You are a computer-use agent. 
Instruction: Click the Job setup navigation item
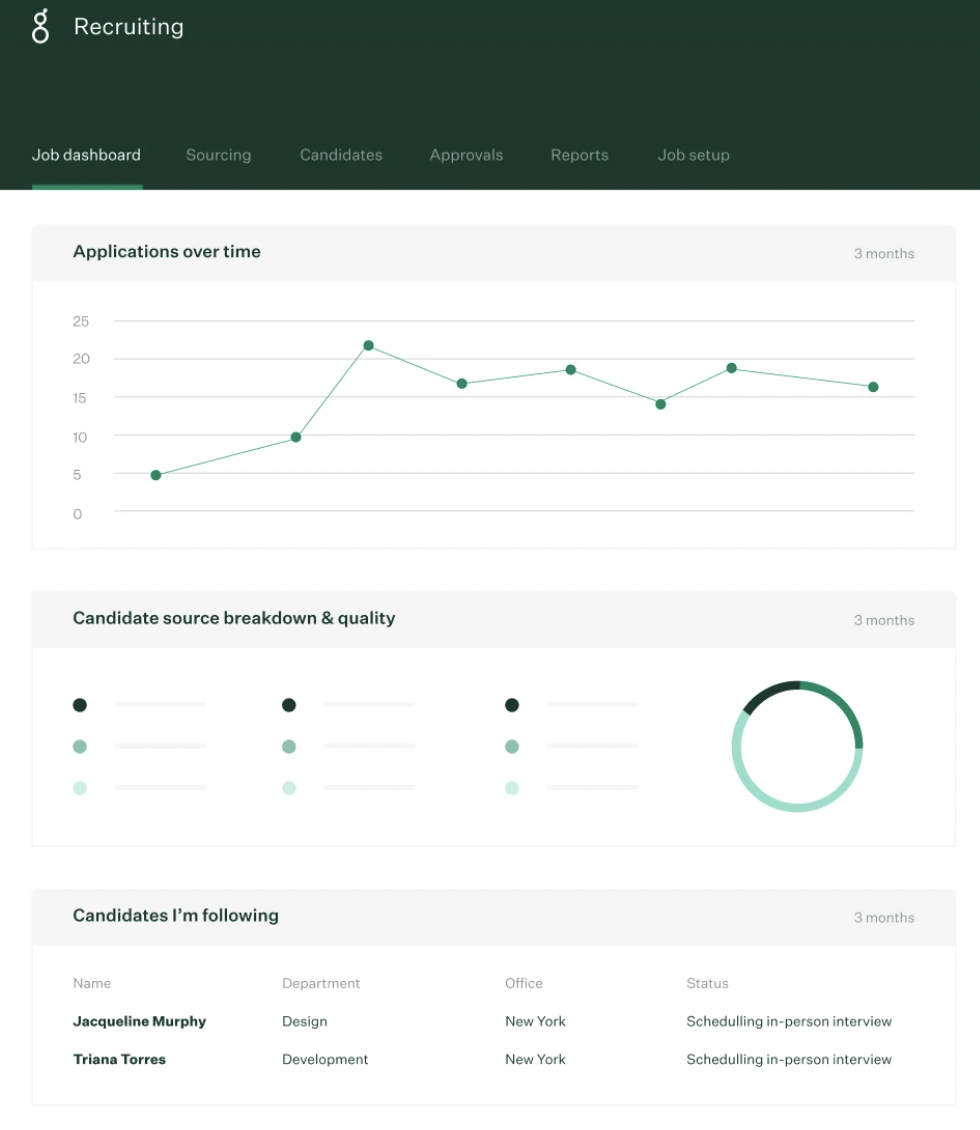tap(693, 155)
